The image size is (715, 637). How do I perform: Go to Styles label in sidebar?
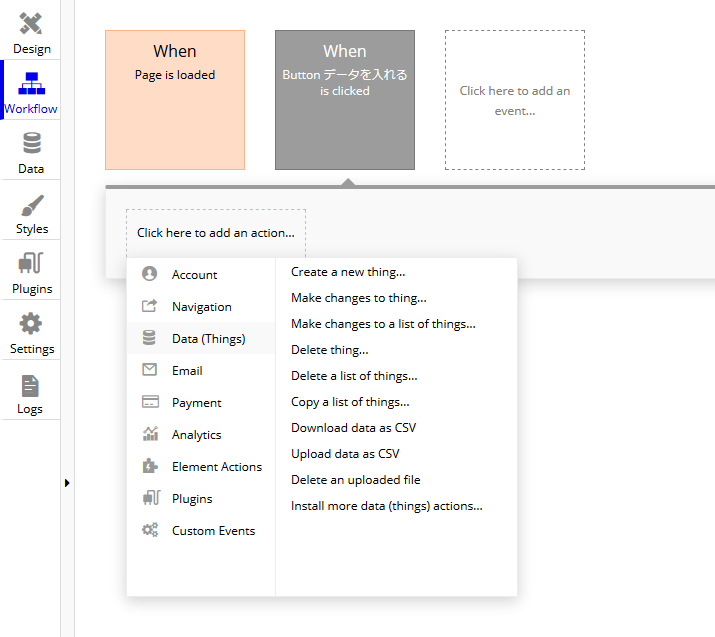point(32,229)
